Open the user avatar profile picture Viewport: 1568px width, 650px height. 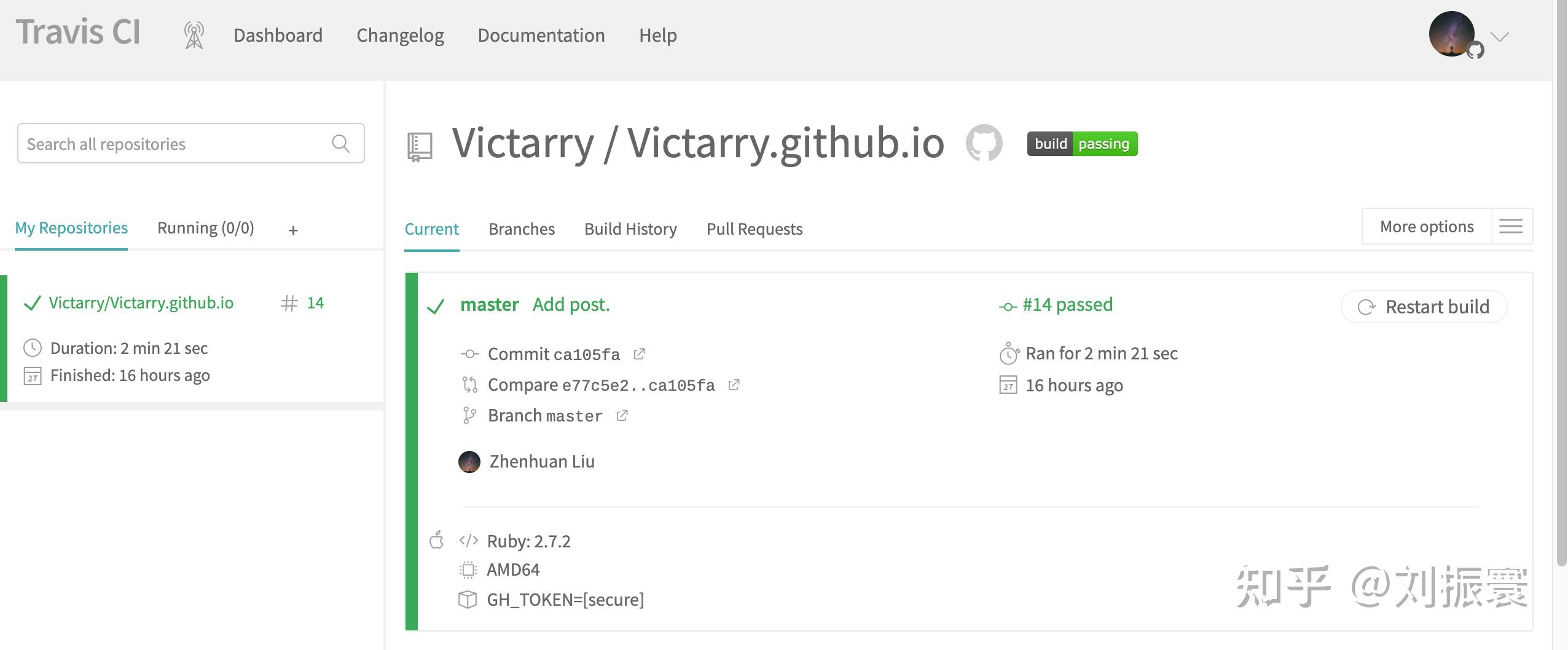(1452, 34)
